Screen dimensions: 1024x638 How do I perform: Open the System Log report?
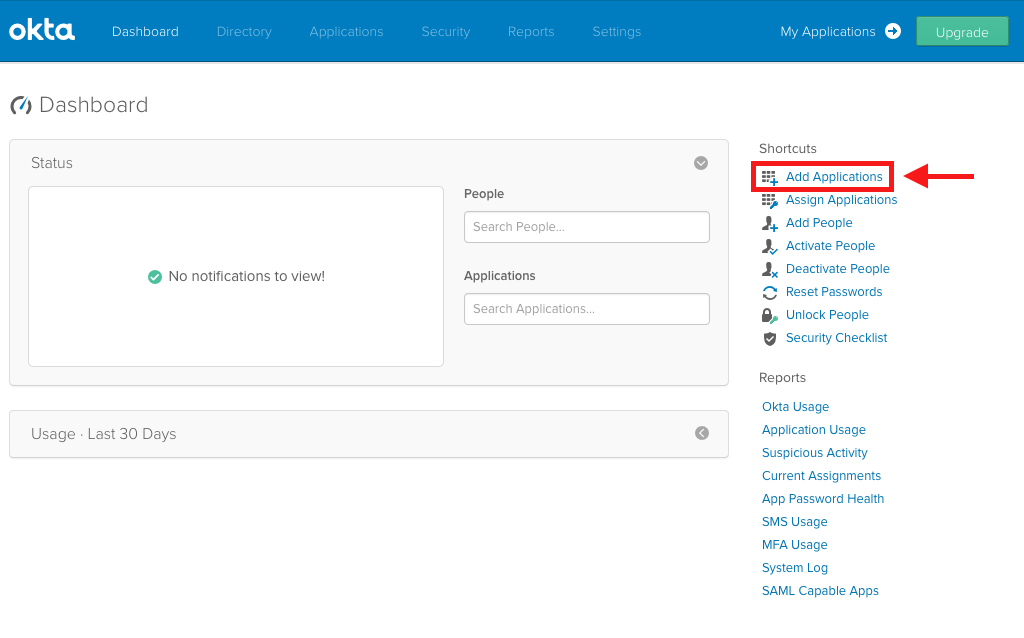point(795,568)
